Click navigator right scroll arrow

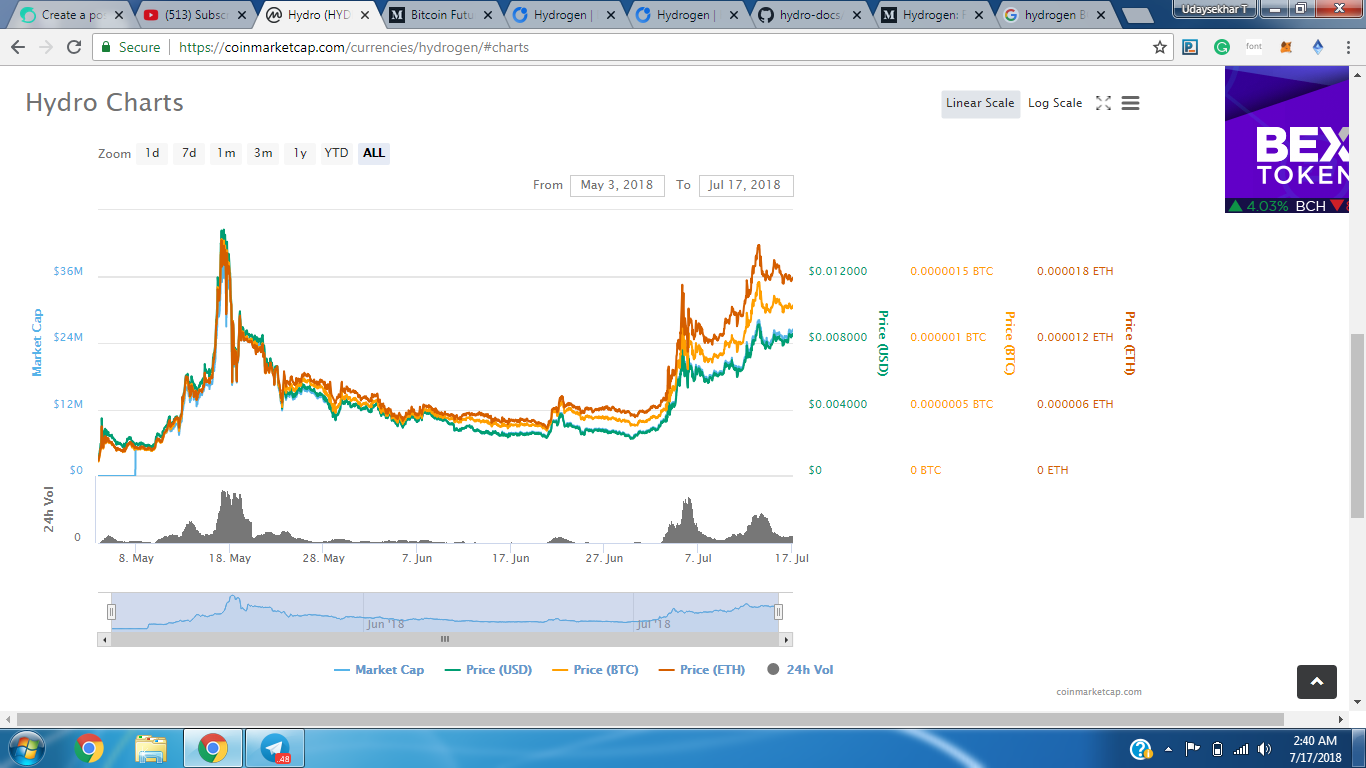(x=786, y=639)
